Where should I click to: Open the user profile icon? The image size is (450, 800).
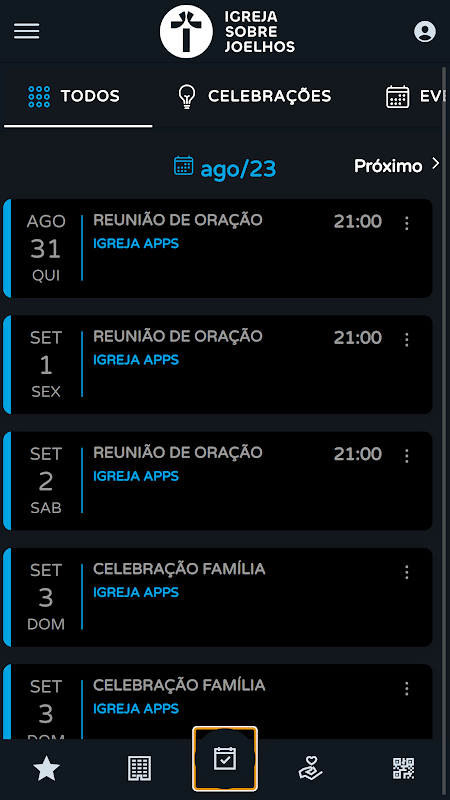[424, 32]
